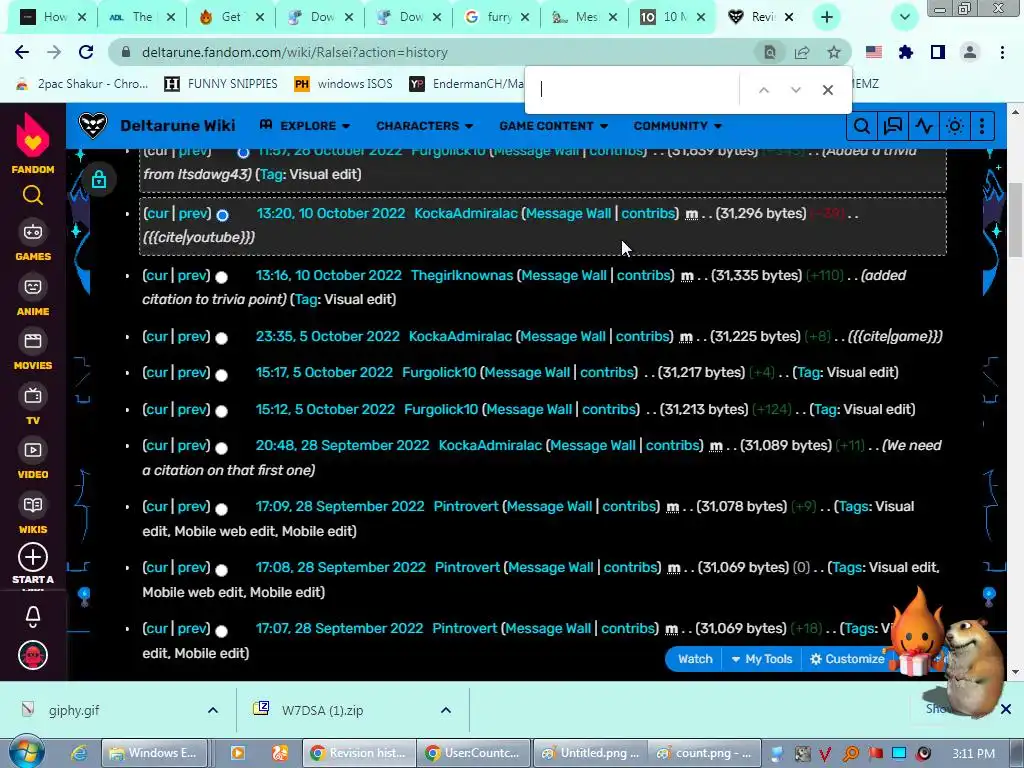Open Thegirlknownas user link
This screenshot has width=1024, height=768.
tap(462, 275)
